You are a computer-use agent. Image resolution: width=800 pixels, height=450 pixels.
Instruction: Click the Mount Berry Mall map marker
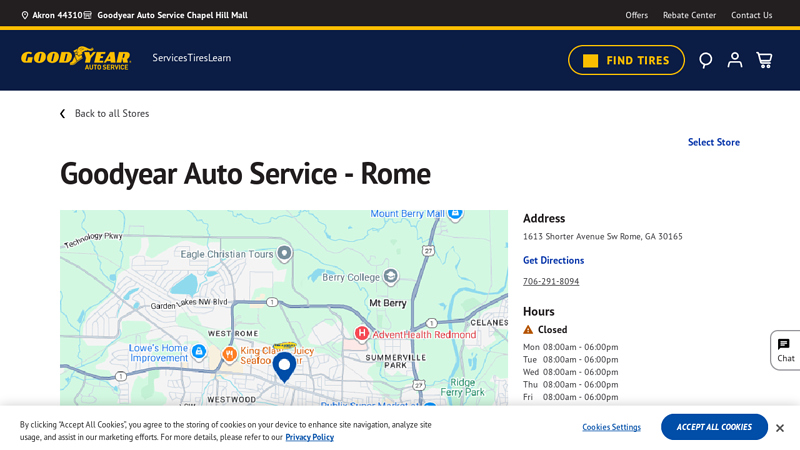coord(455,213)
